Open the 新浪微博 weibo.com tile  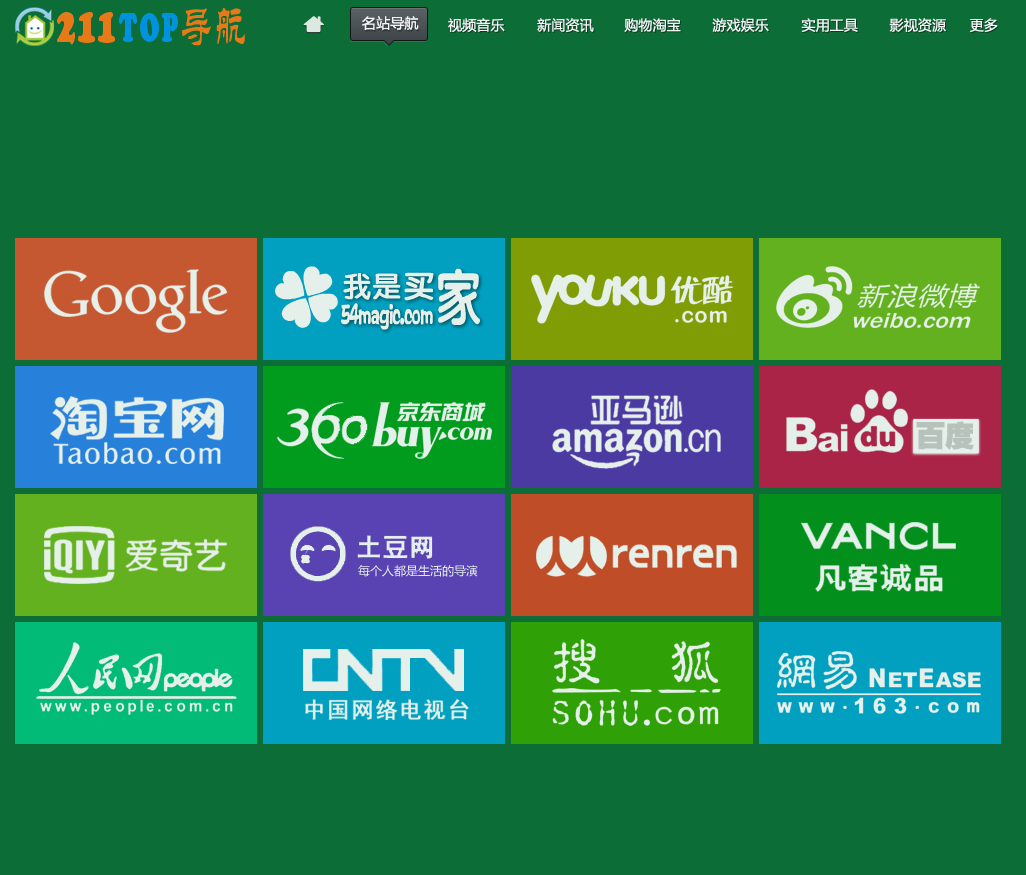(880, 299)
